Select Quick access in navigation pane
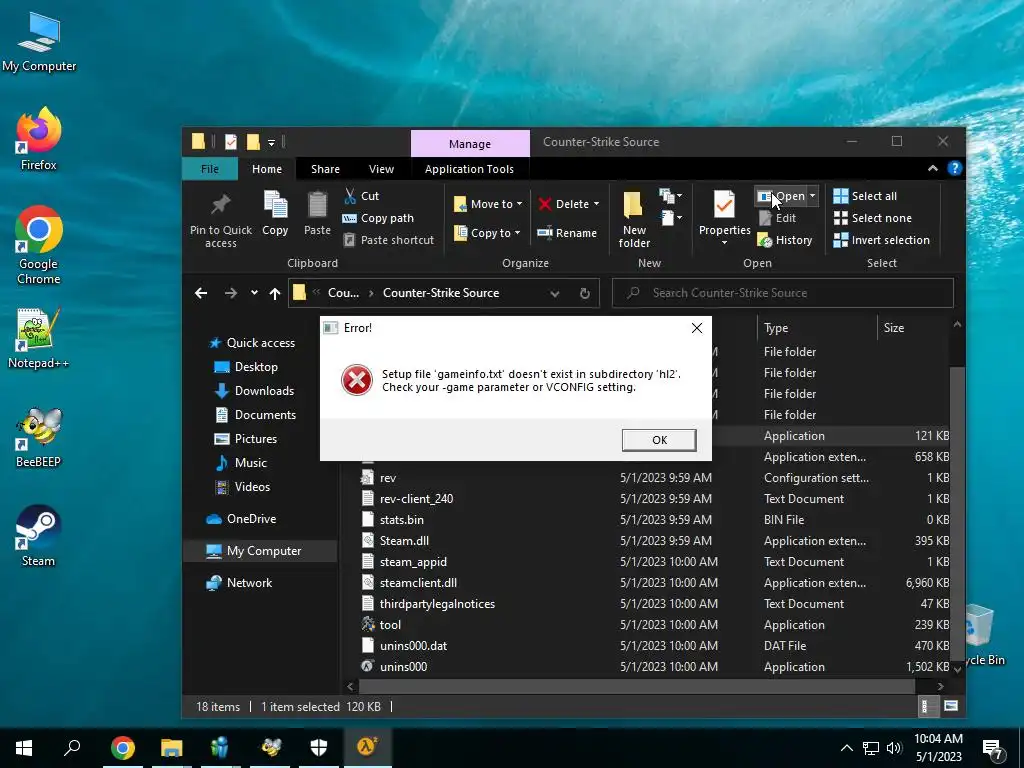 [251, 343]
